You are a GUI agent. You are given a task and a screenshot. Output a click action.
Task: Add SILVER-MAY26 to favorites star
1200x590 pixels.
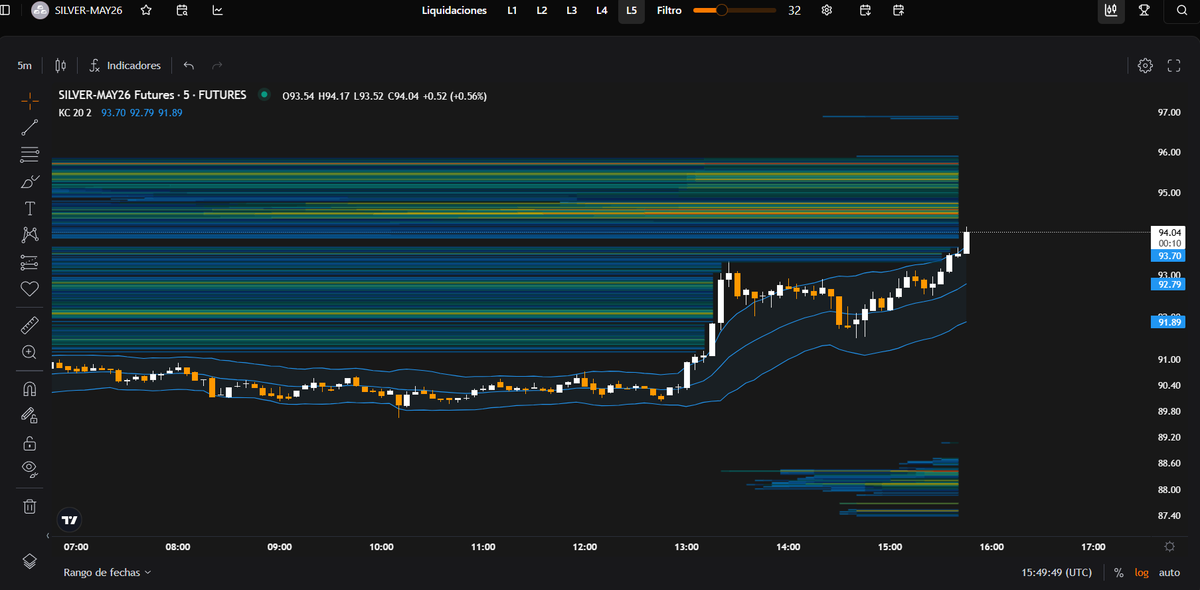147,10
